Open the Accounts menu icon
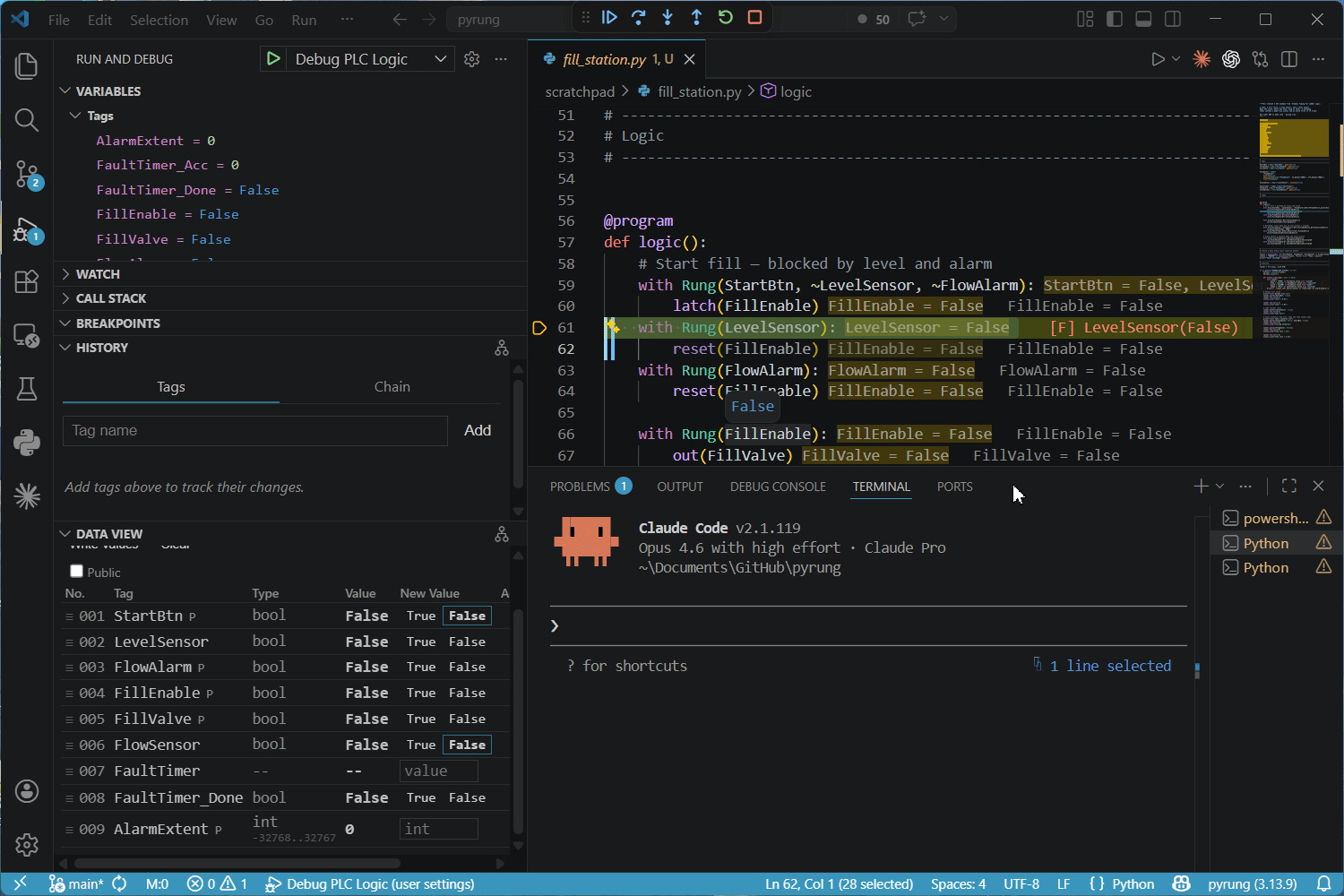This screenshot has height=896, width=1344. click(27, 791)
